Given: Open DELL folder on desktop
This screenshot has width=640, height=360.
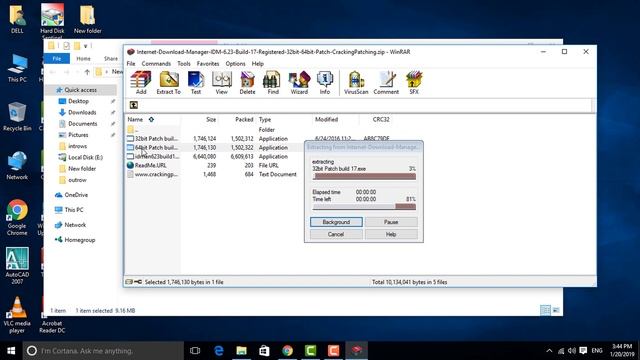Looking at the screenshot, I should point(17,19).
